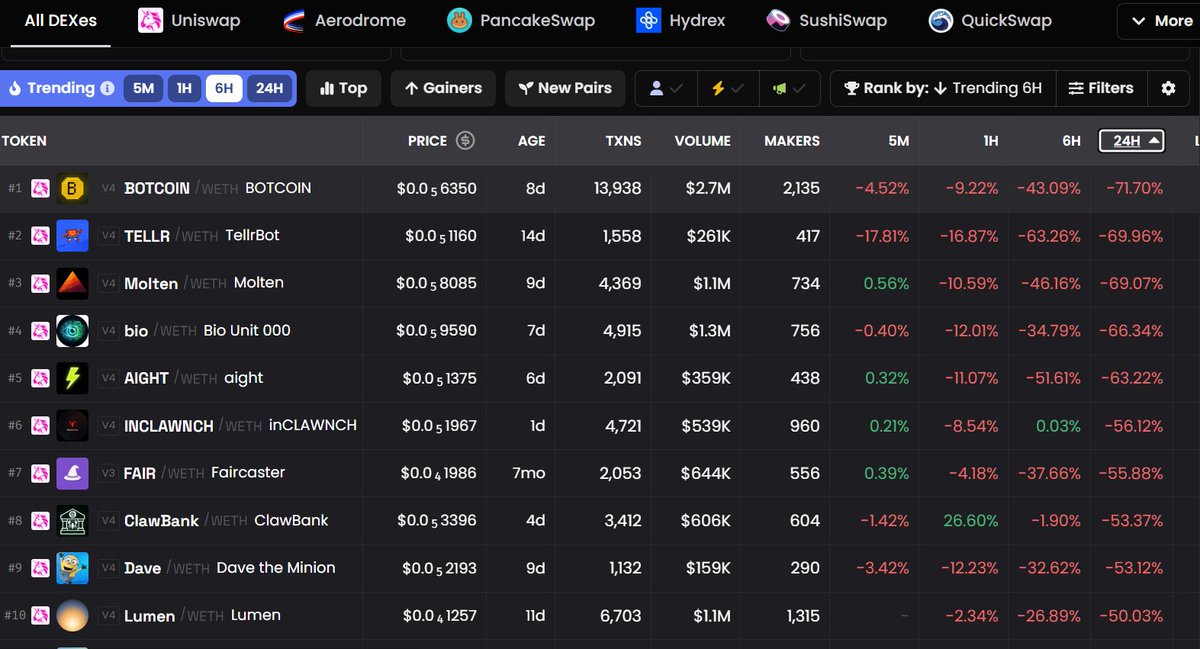This screenshot has height=649, width=1200.
Task: Open the Lumen pair name
Action: click(x=202, y=616)
